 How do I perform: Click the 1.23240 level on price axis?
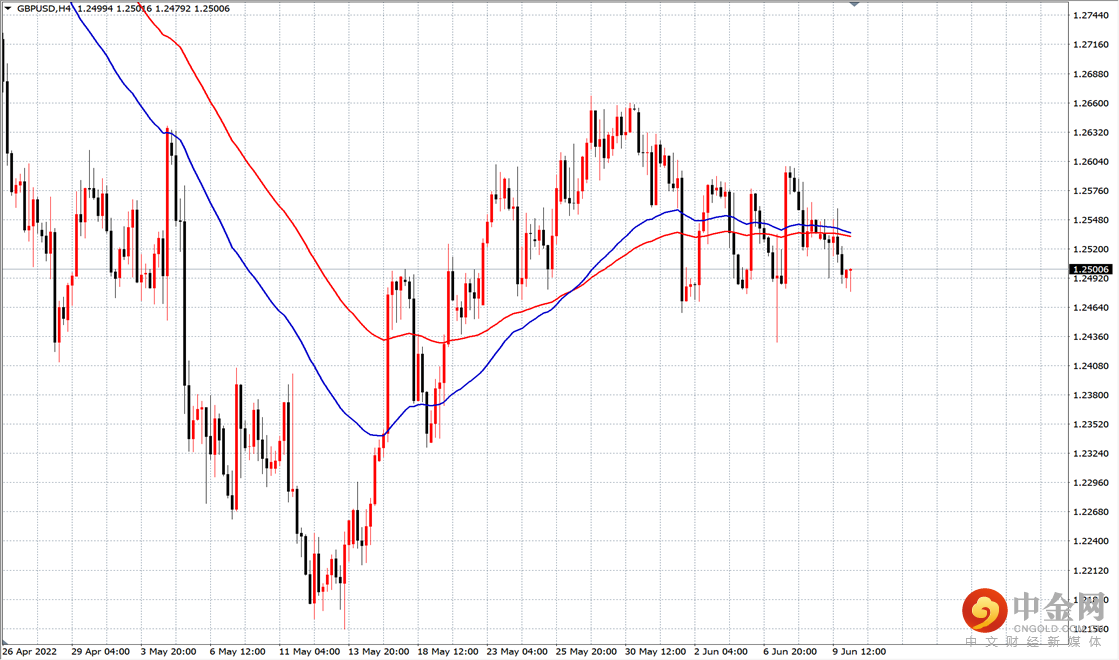pos(1090,453)
